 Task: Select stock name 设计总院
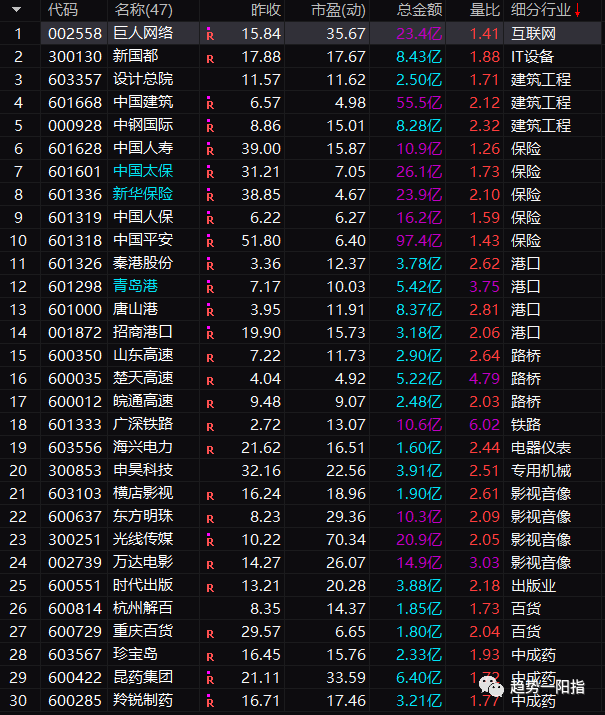[143, 79]
